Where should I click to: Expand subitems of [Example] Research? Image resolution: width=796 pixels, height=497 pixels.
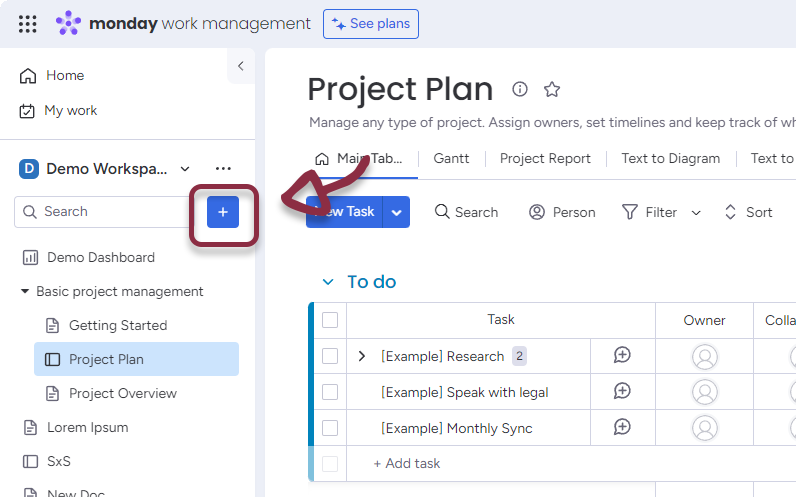[x=362, y=356]
